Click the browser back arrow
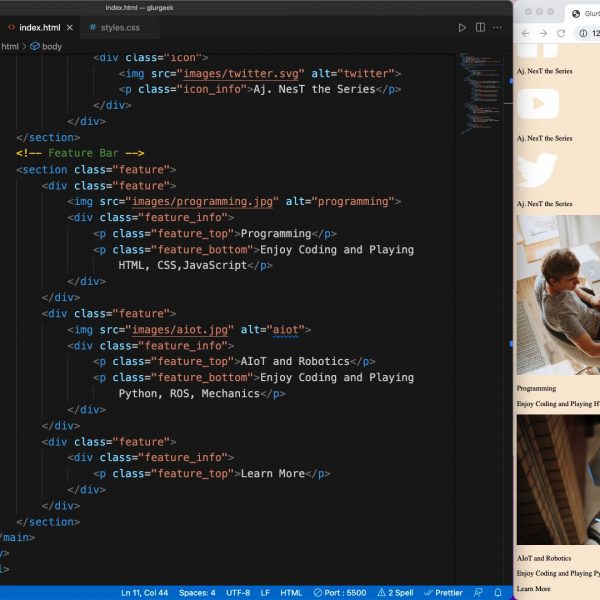The image size is (600, 600). (x=523, y=33)
